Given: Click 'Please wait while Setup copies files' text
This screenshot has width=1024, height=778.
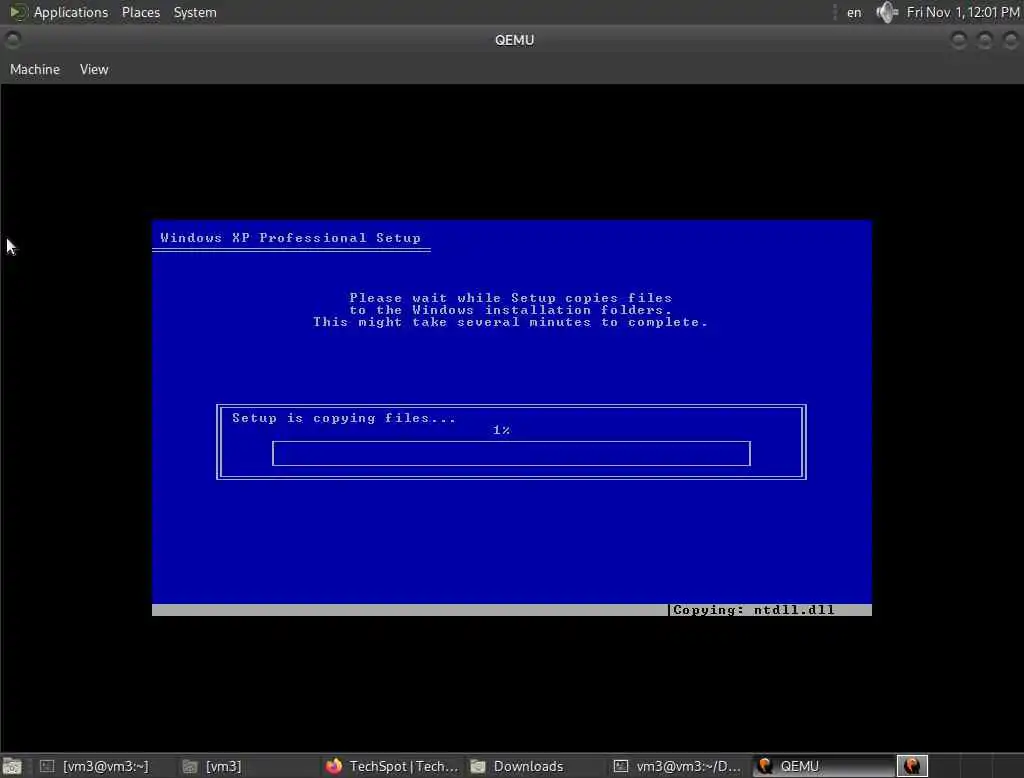Looking at the screenshot, I should tap(511, 298).
